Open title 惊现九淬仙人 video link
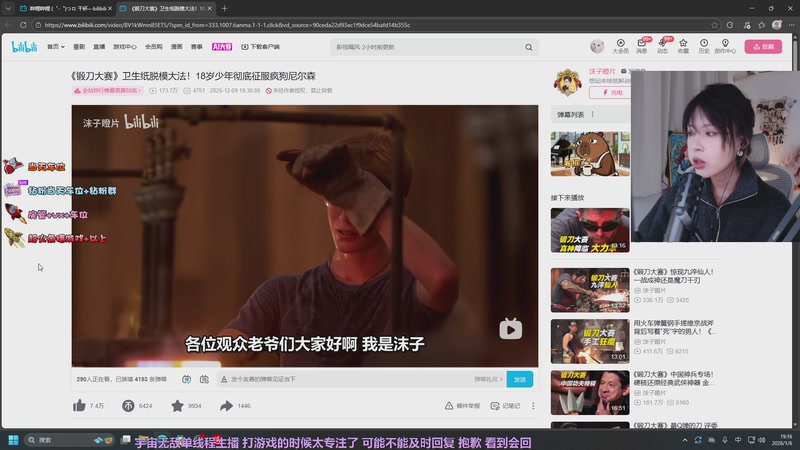This screenshot has width=800, height=450. coord(673,276)
